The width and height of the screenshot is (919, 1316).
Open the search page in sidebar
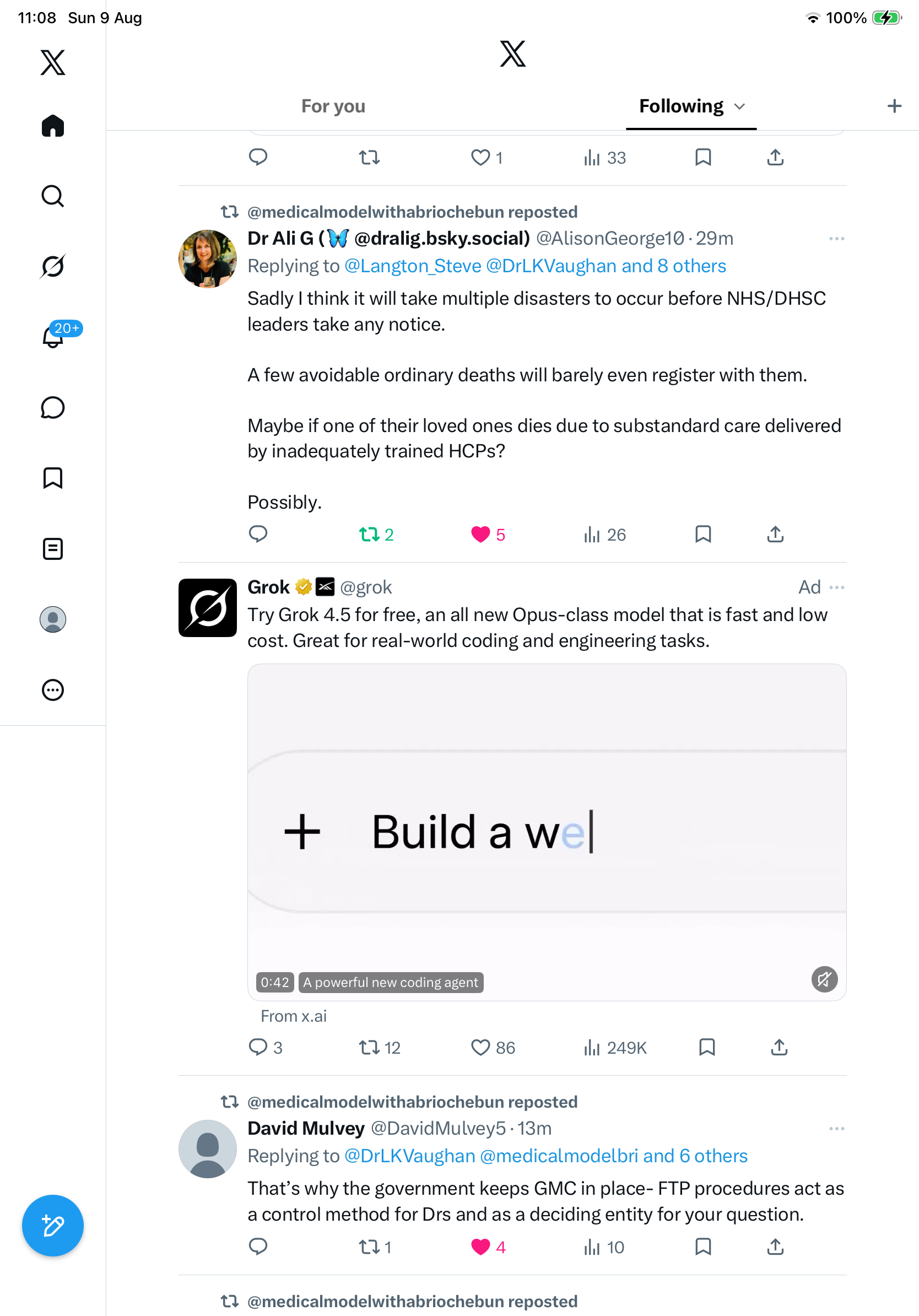(53, 196)
